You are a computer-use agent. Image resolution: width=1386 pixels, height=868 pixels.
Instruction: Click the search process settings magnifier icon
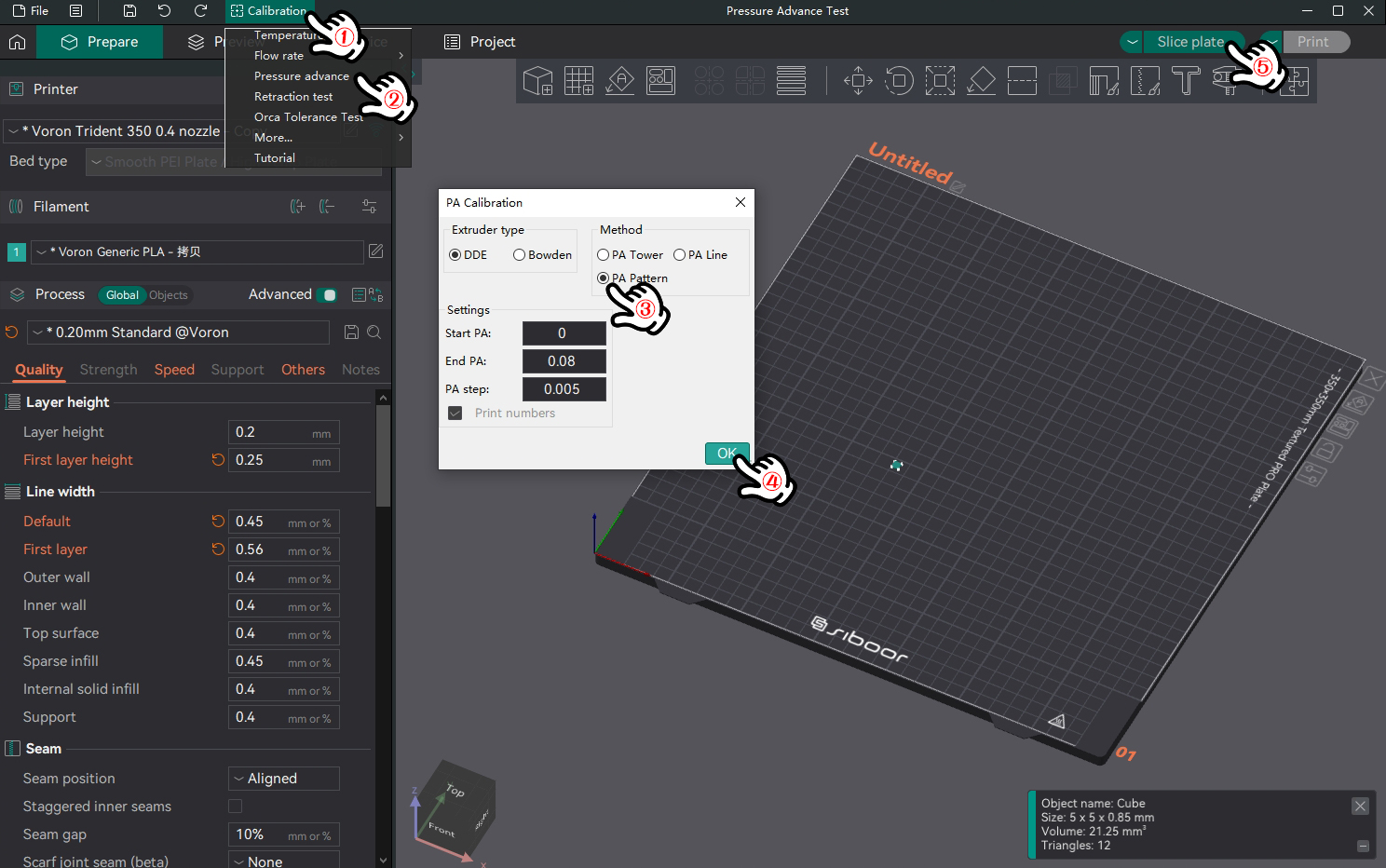(x=374, y=332)
